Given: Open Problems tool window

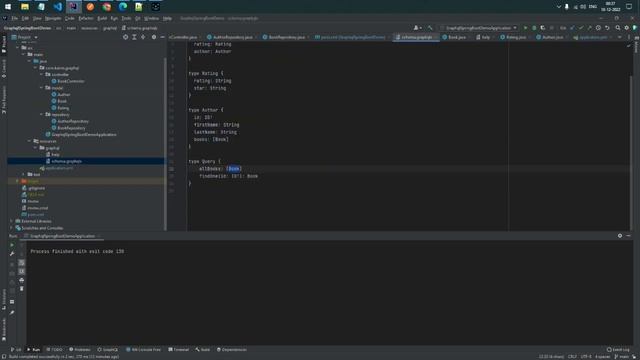Looking at the screenshot, I should coord(80,350).
